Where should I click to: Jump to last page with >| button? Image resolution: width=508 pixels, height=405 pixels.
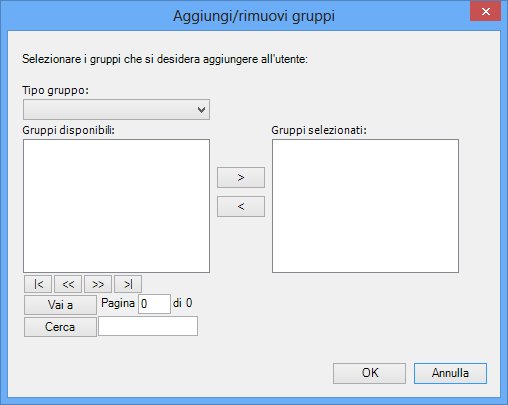(x=128, y=284)
